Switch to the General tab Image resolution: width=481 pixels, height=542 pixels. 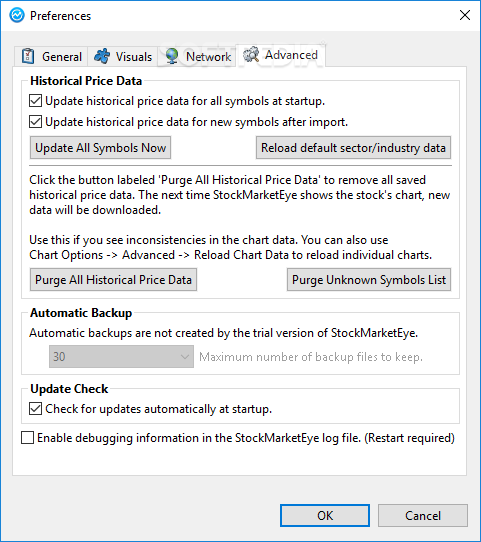tap(51, 56)
